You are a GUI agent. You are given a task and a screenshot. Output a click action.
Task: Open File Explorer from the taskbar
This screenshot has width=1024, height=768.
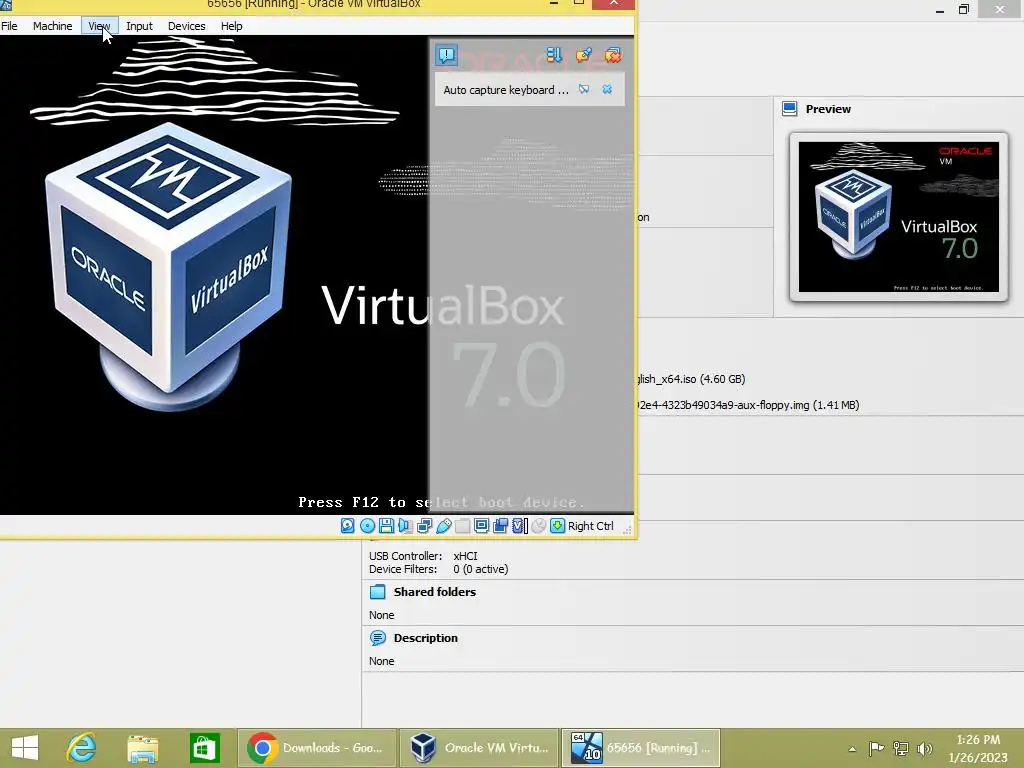click(142, 748)
